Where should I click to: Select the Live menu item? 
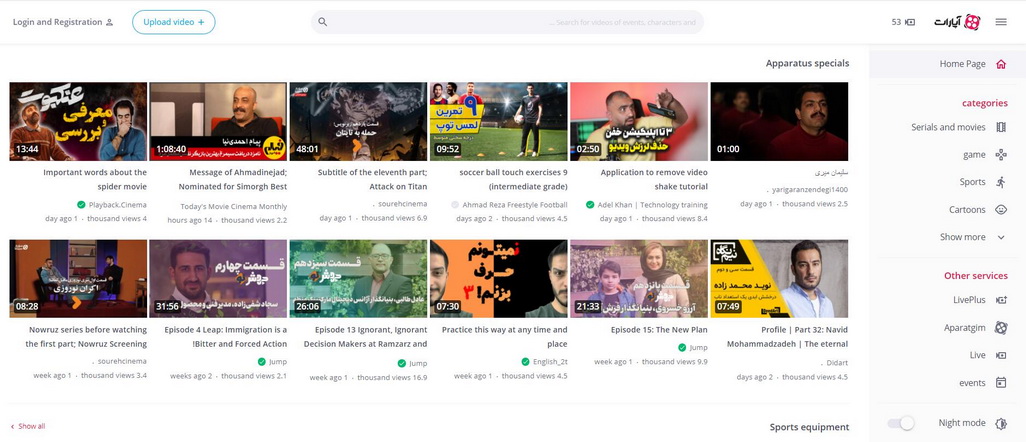pos(977,355)
